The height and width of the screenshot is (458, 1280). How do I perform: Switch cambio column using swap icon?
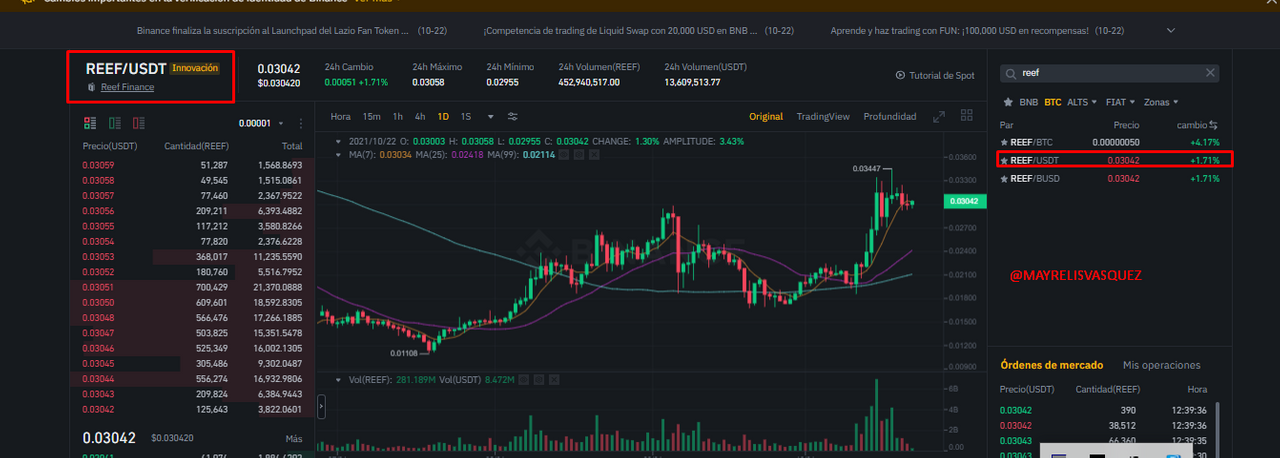(x=1213, y=125)
